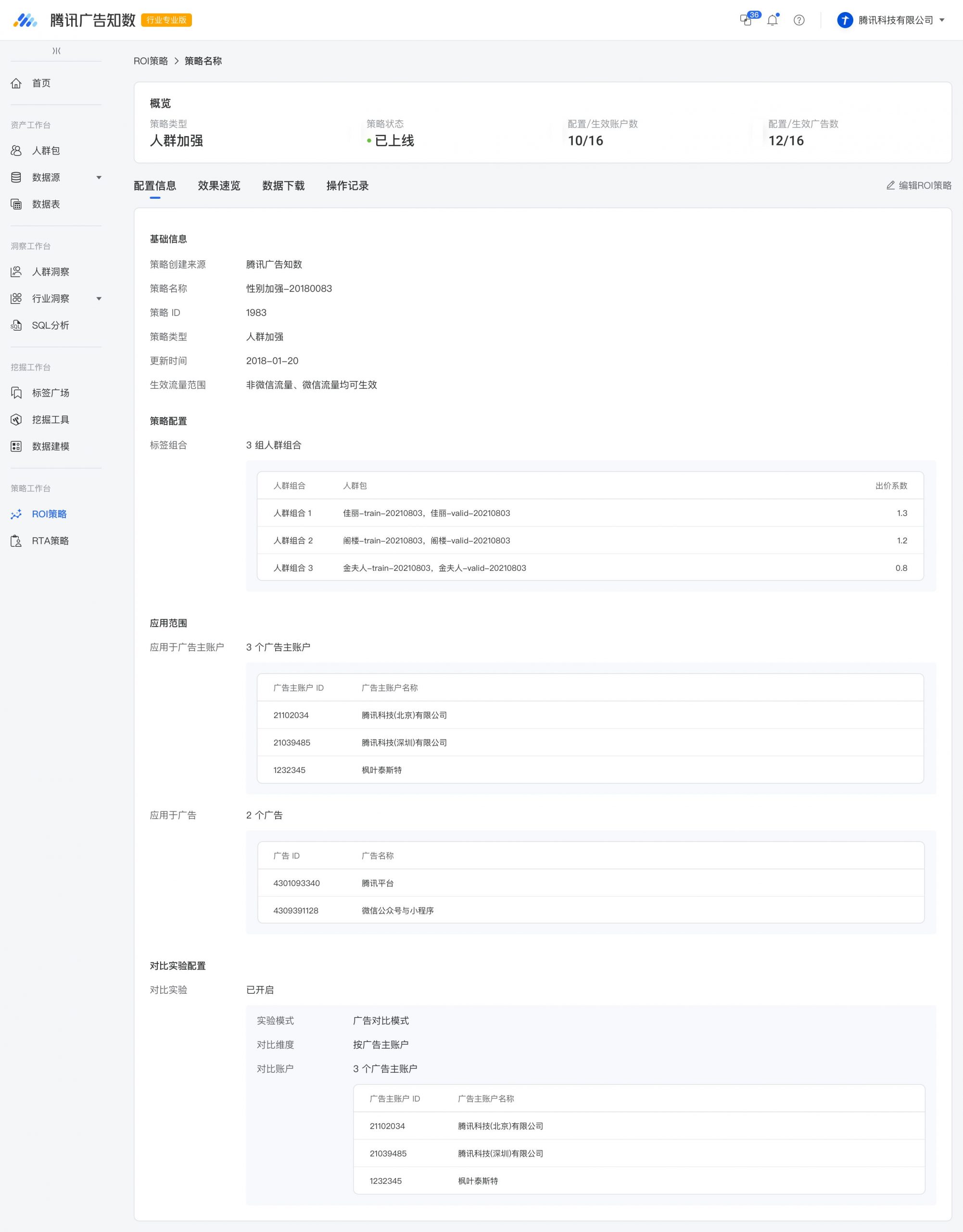Switch to the 数据下载 tab

[283, 186]
